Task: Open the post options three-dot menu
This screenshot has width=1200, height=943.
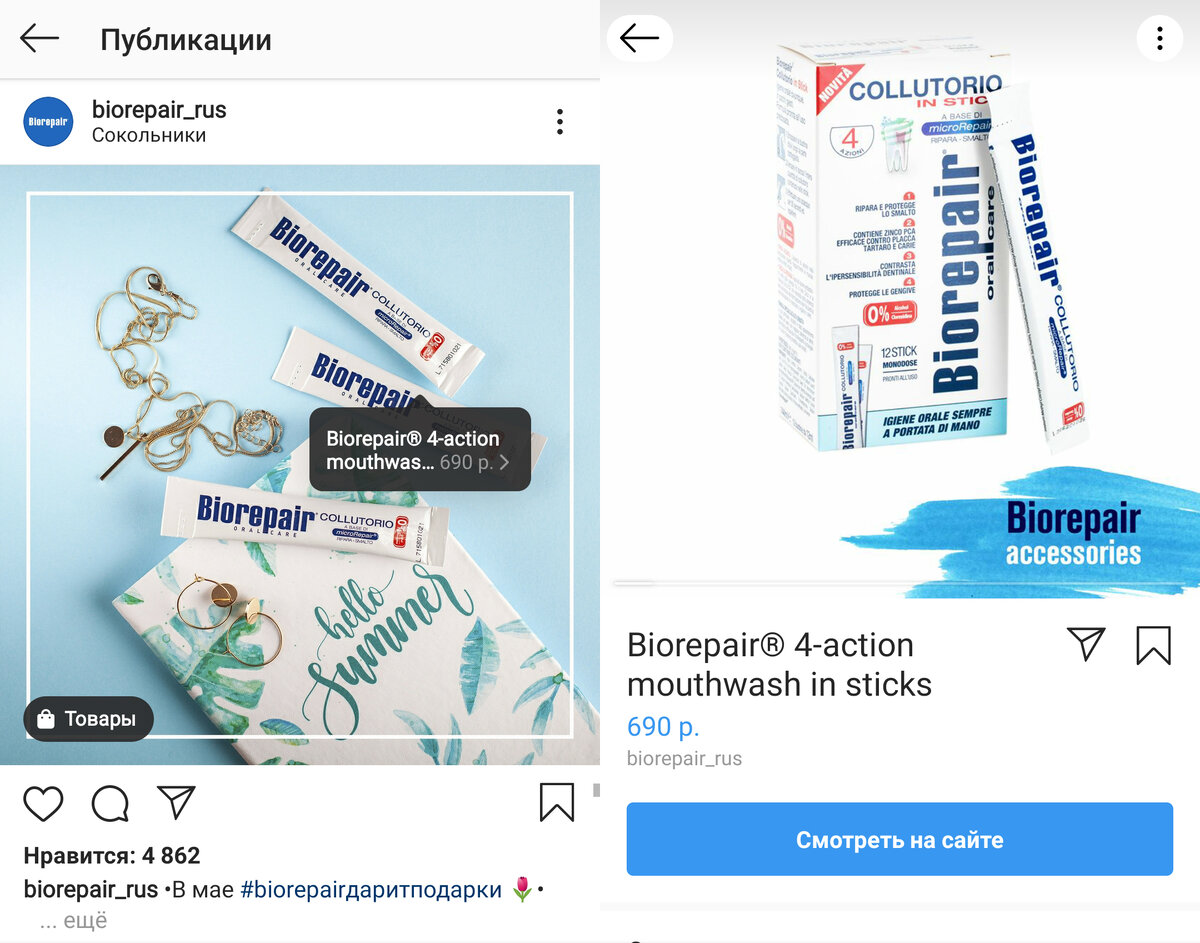Action: coord(559,122)
